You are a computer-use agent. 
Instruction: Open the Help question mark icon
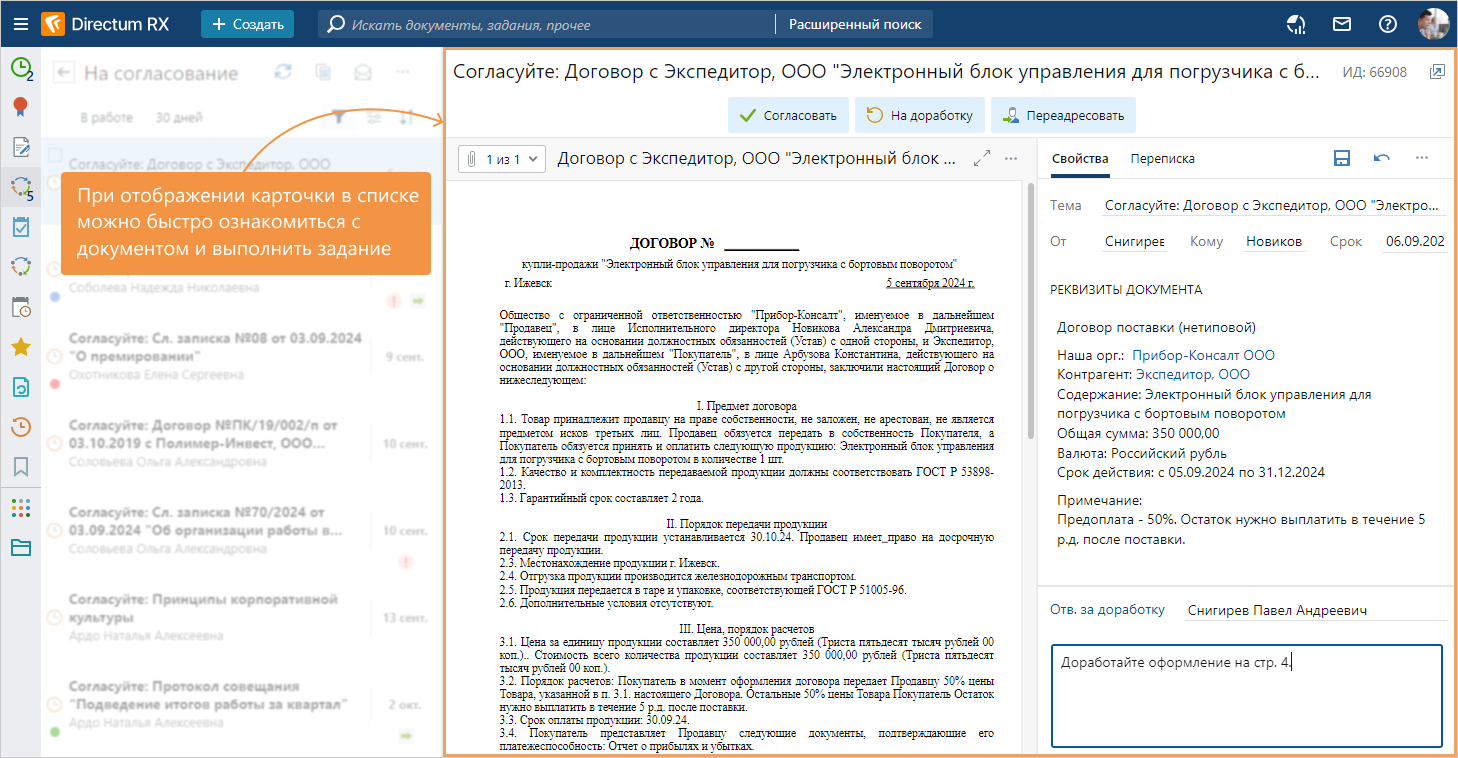pos(1387,24)
